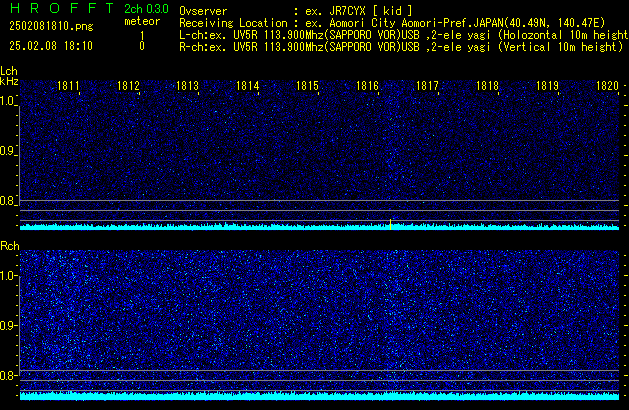Click the HROFFT title text
The height and width of the screenshot is (410, 629).
pyautogui.click(x=62, y=8)
